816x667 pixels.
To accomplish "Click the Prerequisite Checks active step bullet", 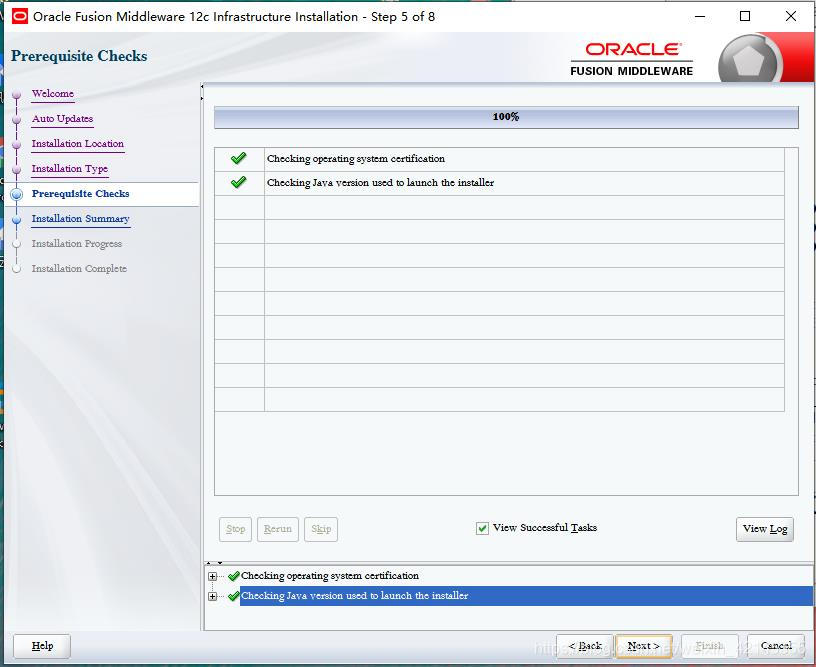I will click(x=17, y=194).
